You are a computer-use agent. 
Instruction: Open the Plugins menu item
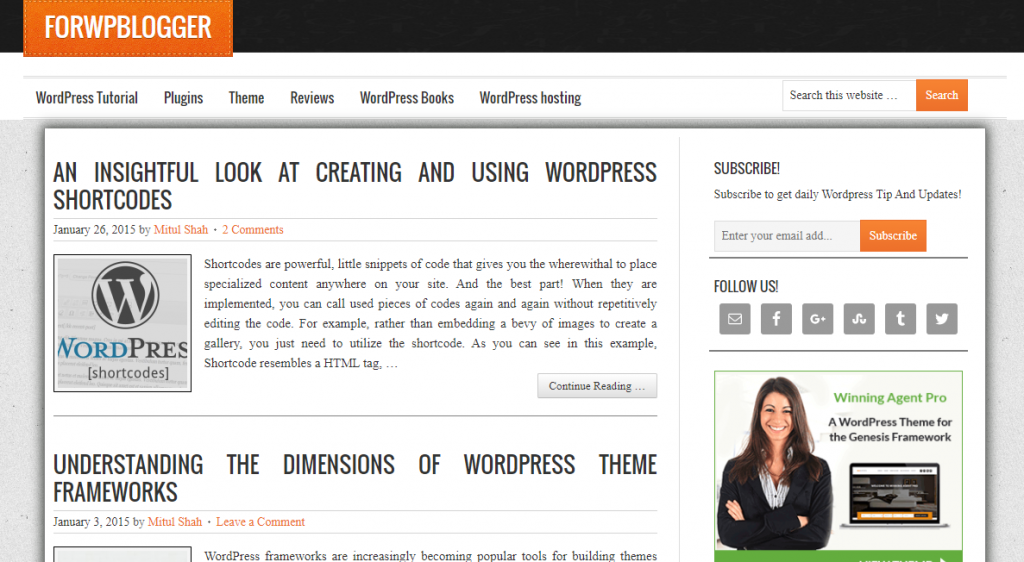(184, 98)
